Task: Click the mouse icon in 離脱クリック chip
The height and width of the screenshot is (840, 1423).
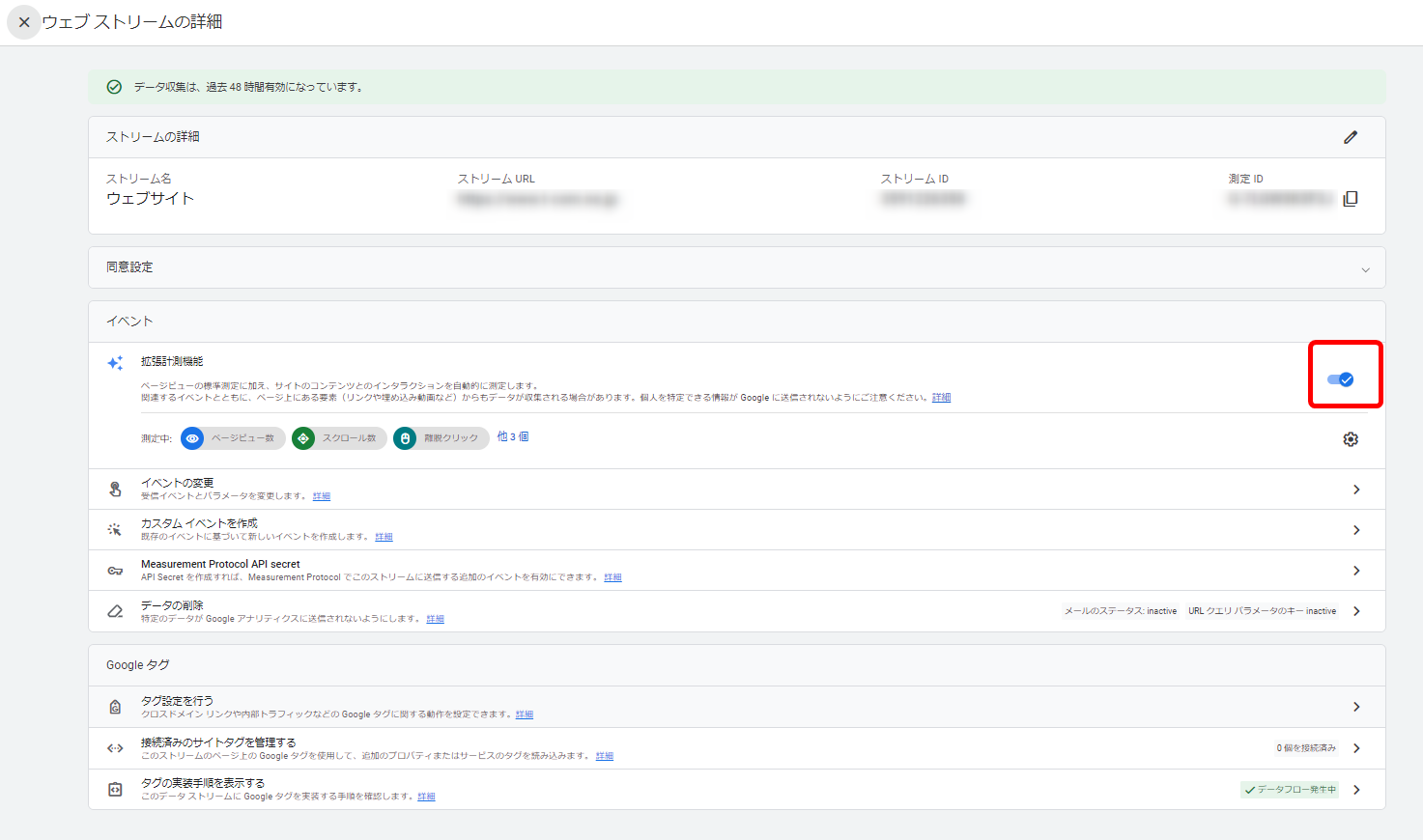Action: 405,438
